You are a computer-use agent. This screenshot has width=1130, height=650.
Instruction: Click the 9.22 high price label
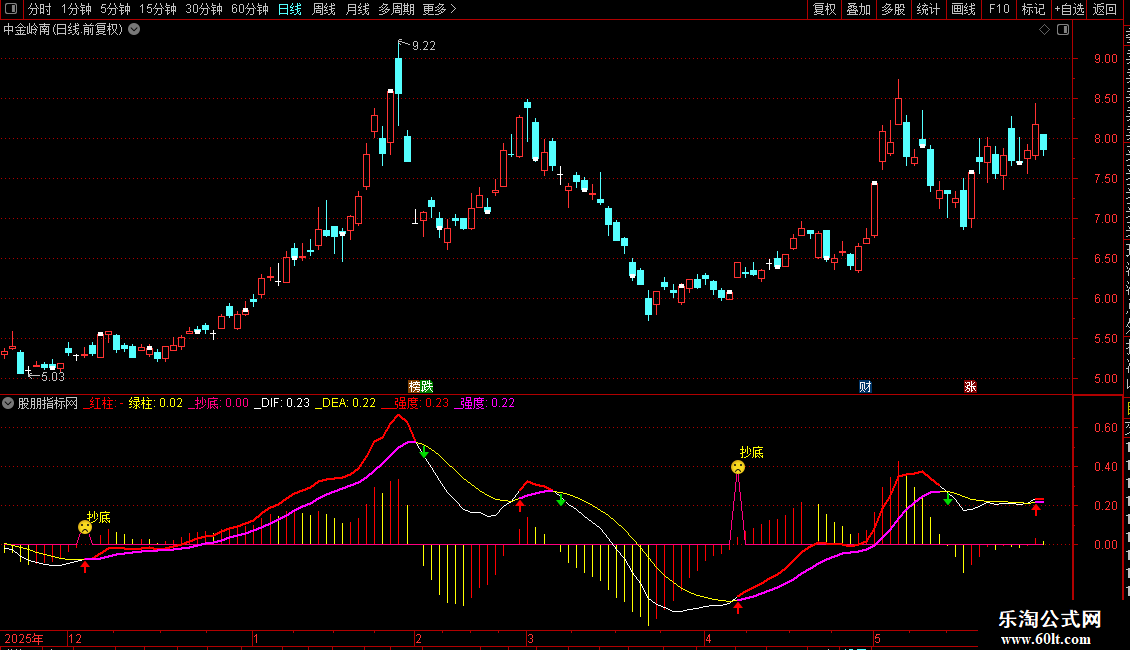(x=424, y=46)
